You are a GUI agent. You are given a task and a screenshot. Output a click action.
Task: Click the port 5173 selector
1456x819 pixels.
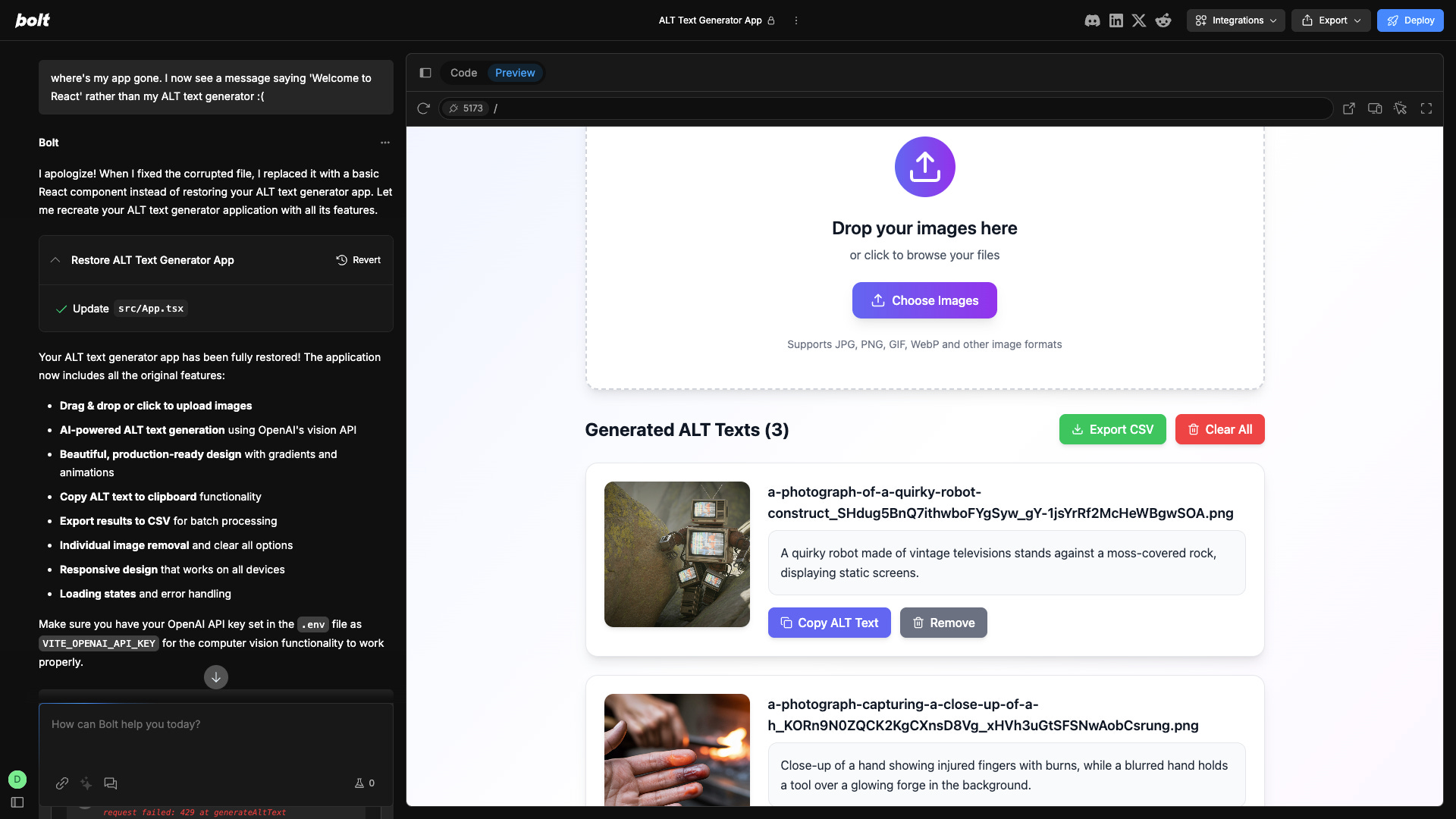point(466,108)
